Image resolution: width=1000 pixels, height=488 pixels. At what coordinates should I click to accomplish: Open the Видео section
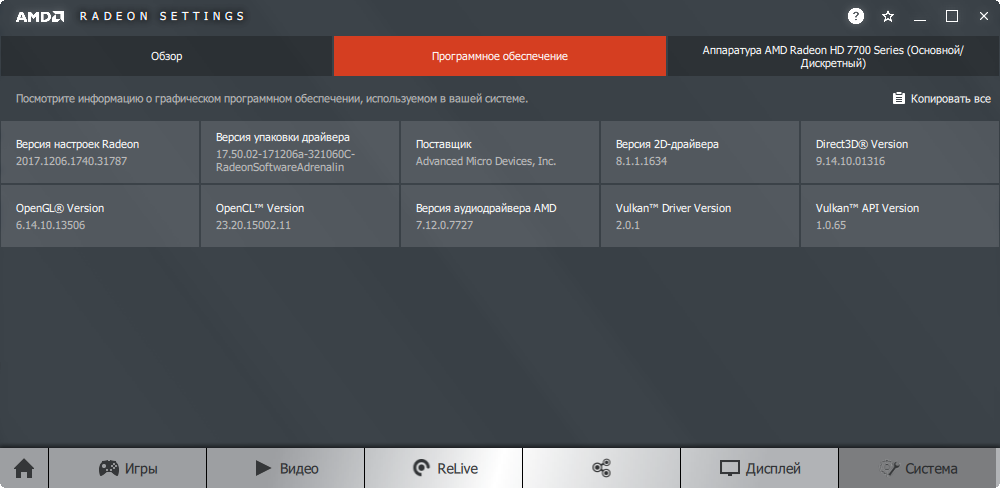click(286, 468)
